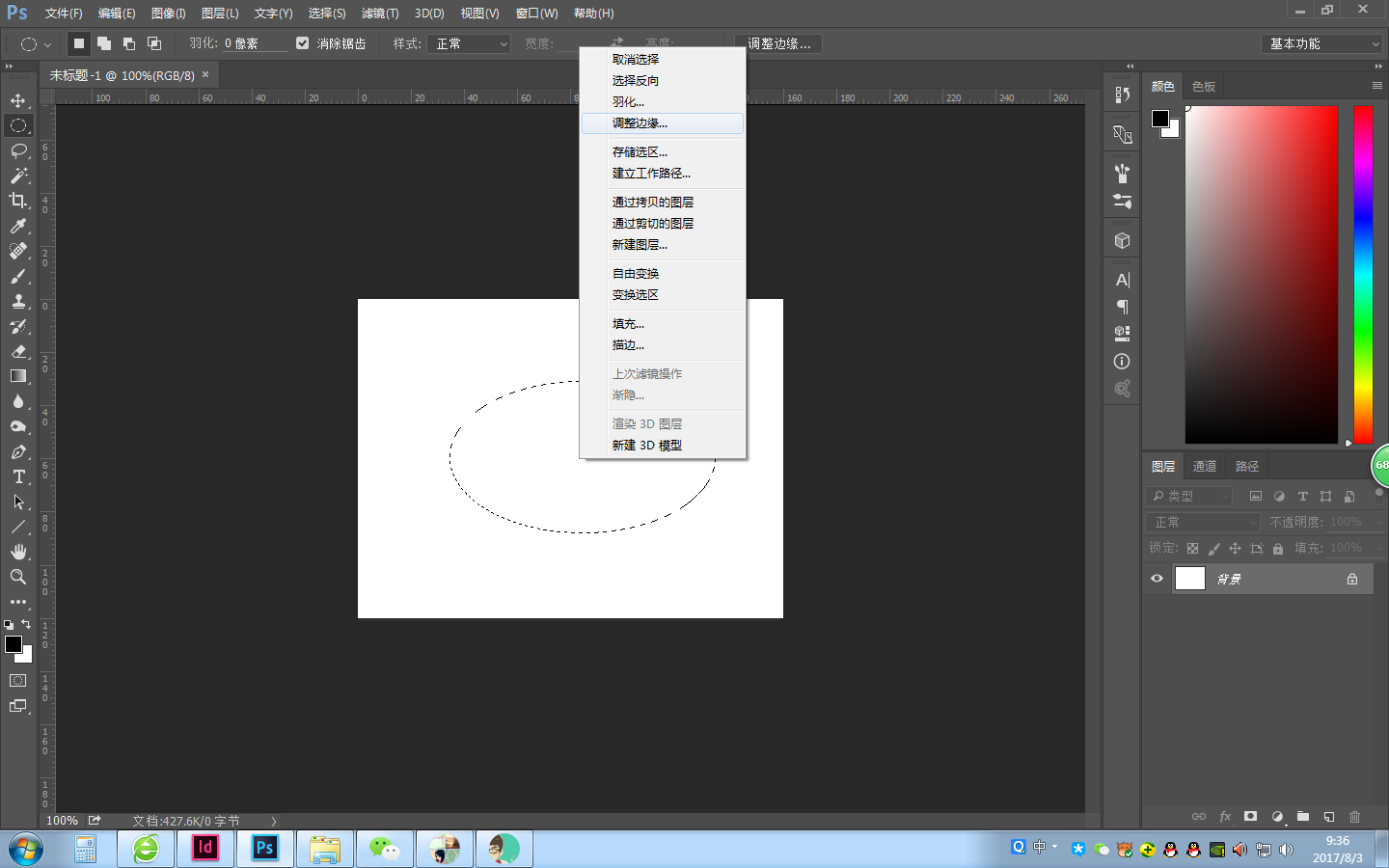Screen dimensions: 1389x868
Task: Collapse the right panels double arrow
Action: (1378, 67)
